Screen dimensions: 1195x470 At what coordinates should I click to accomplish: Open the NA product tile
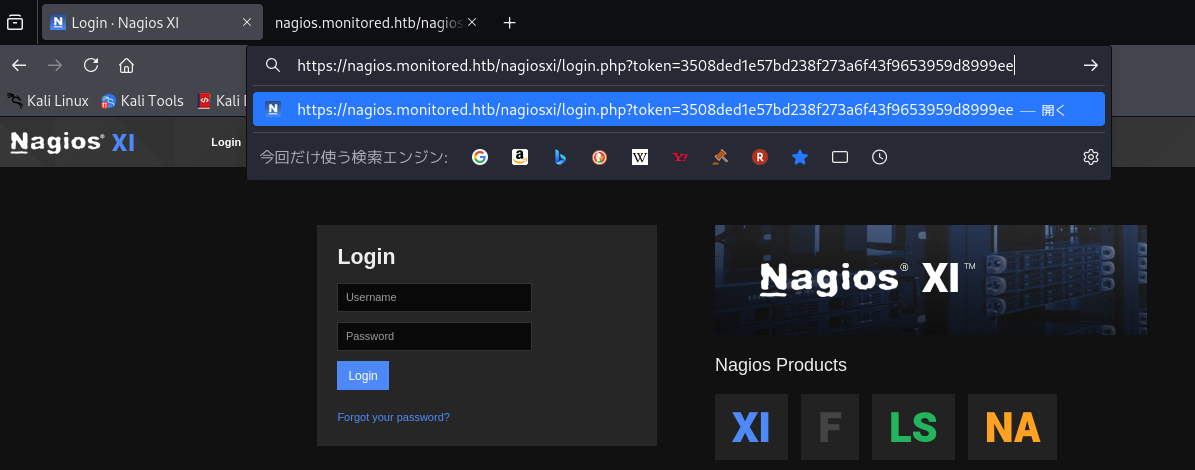pos(1012,427)
